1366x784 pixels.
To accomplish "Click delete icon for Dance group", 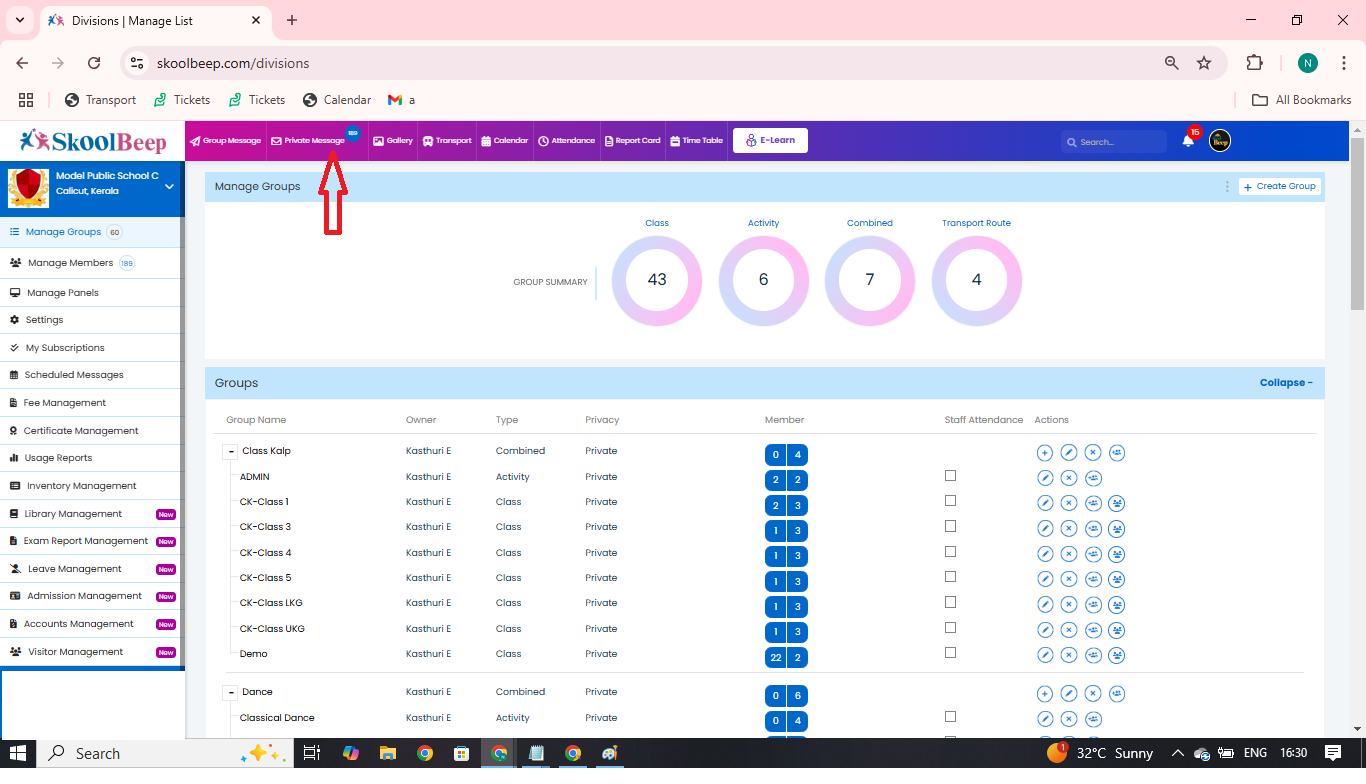I will [1093, 694].
